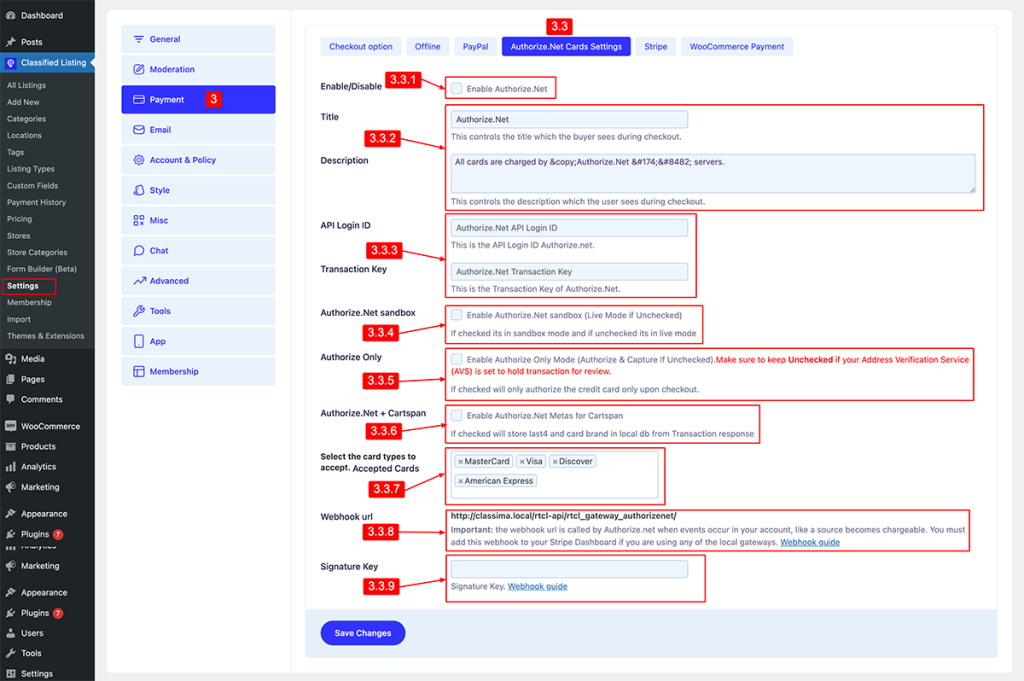Switch to the Stripe tab
Viewport: 1024px width, 681px height.
coord(656,46)
